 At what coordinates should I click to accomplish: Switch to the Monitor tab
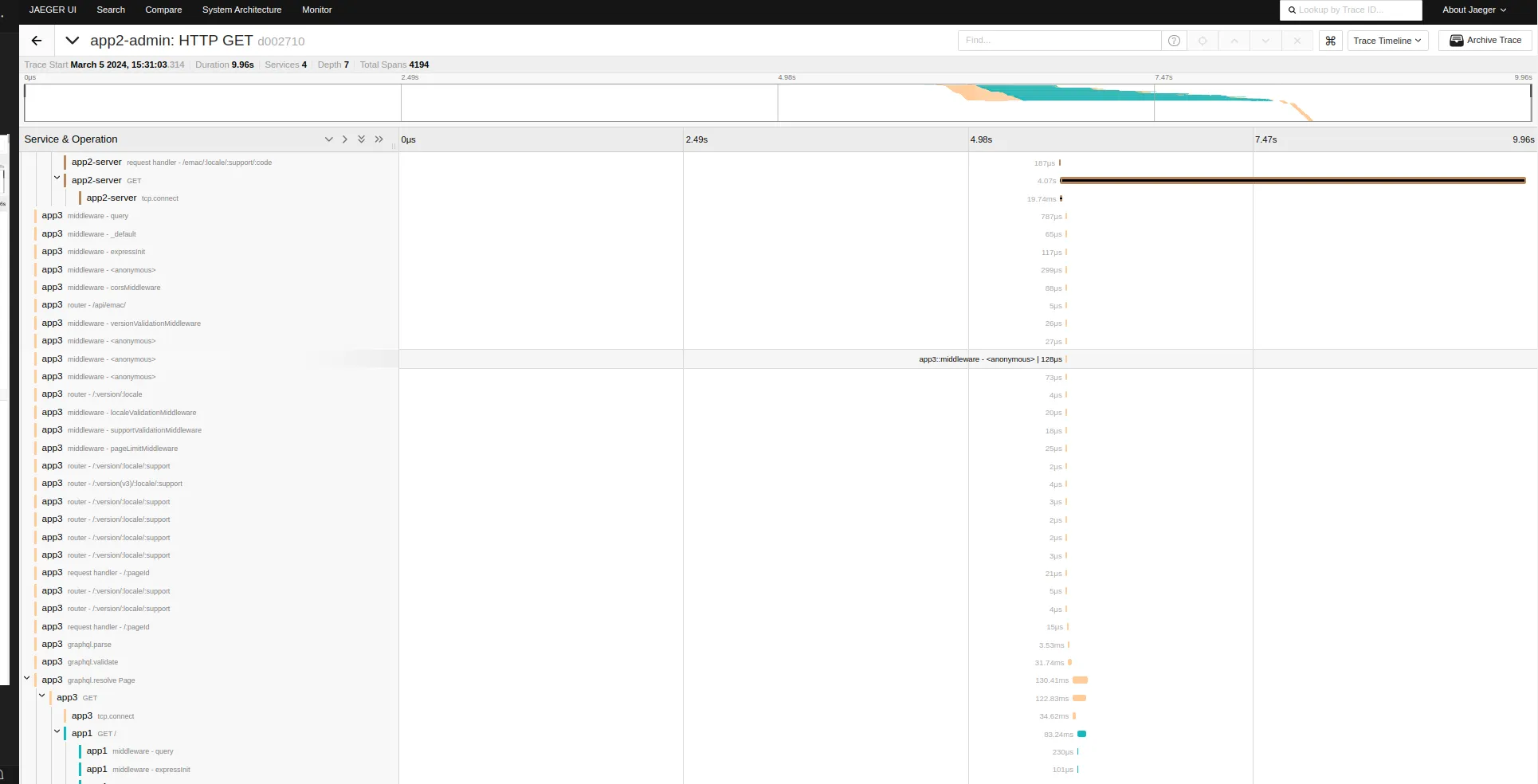point(316,10)
